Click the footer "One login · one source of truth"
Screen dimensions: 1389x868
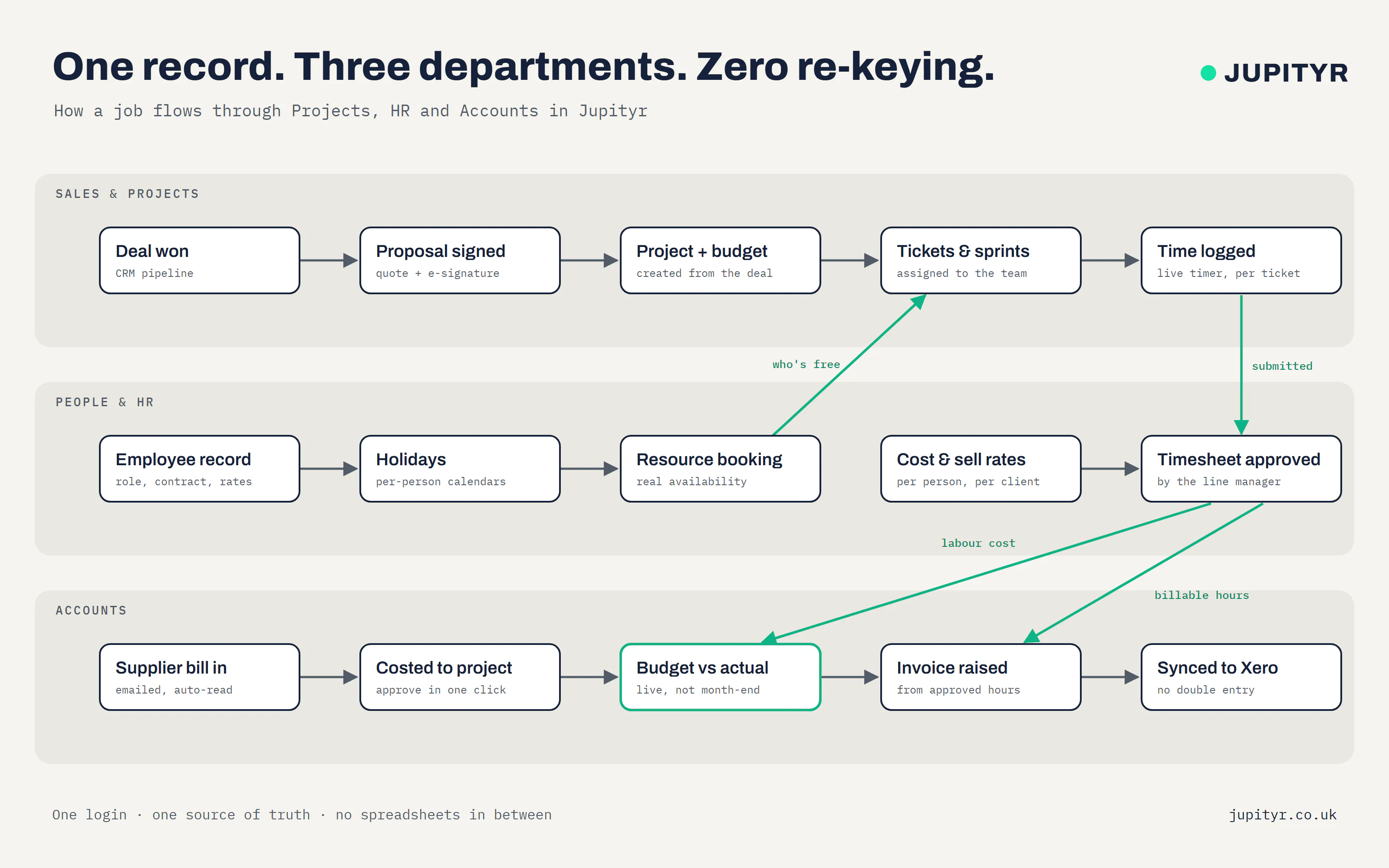pos(181,815)
